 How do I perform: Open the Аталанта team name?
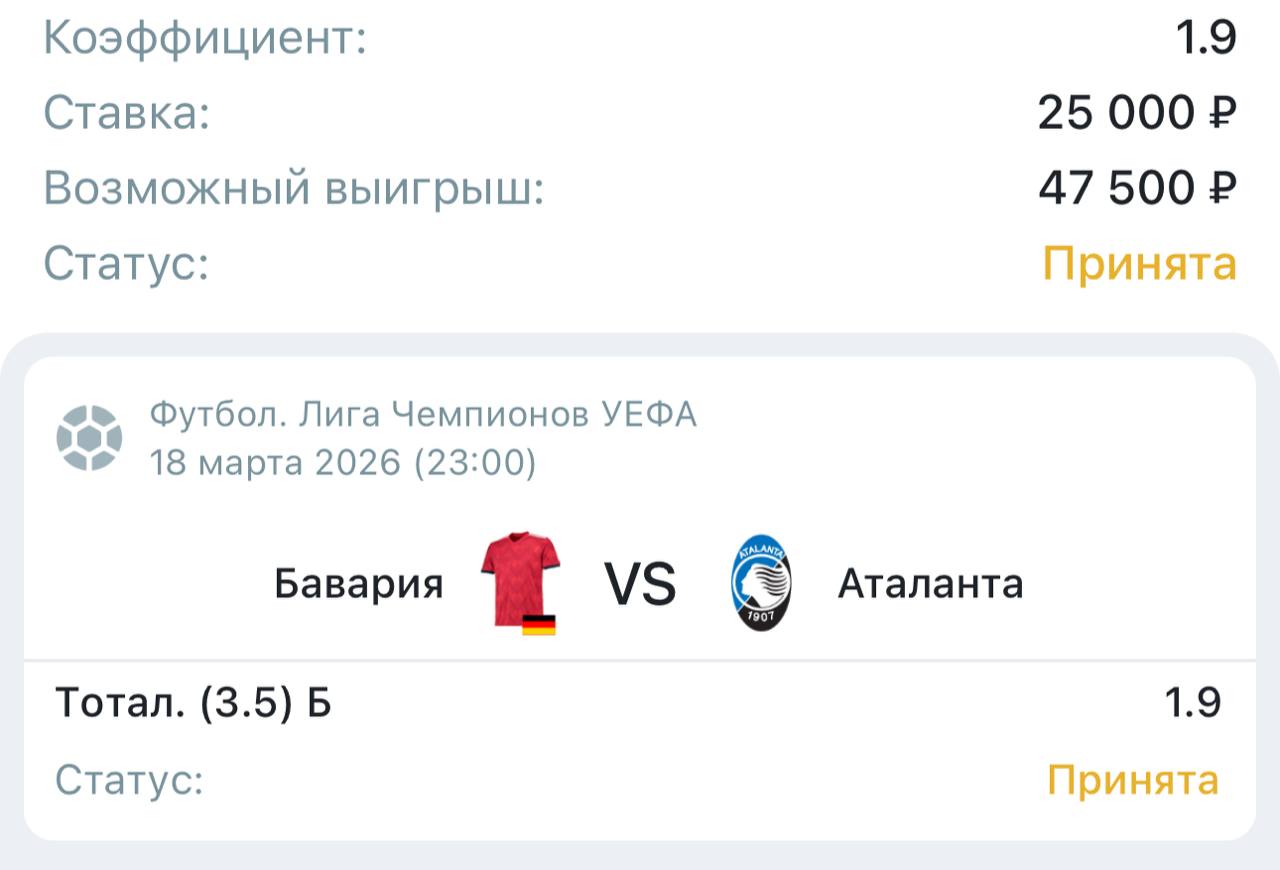pyautogui.click(x=930, y=584)
